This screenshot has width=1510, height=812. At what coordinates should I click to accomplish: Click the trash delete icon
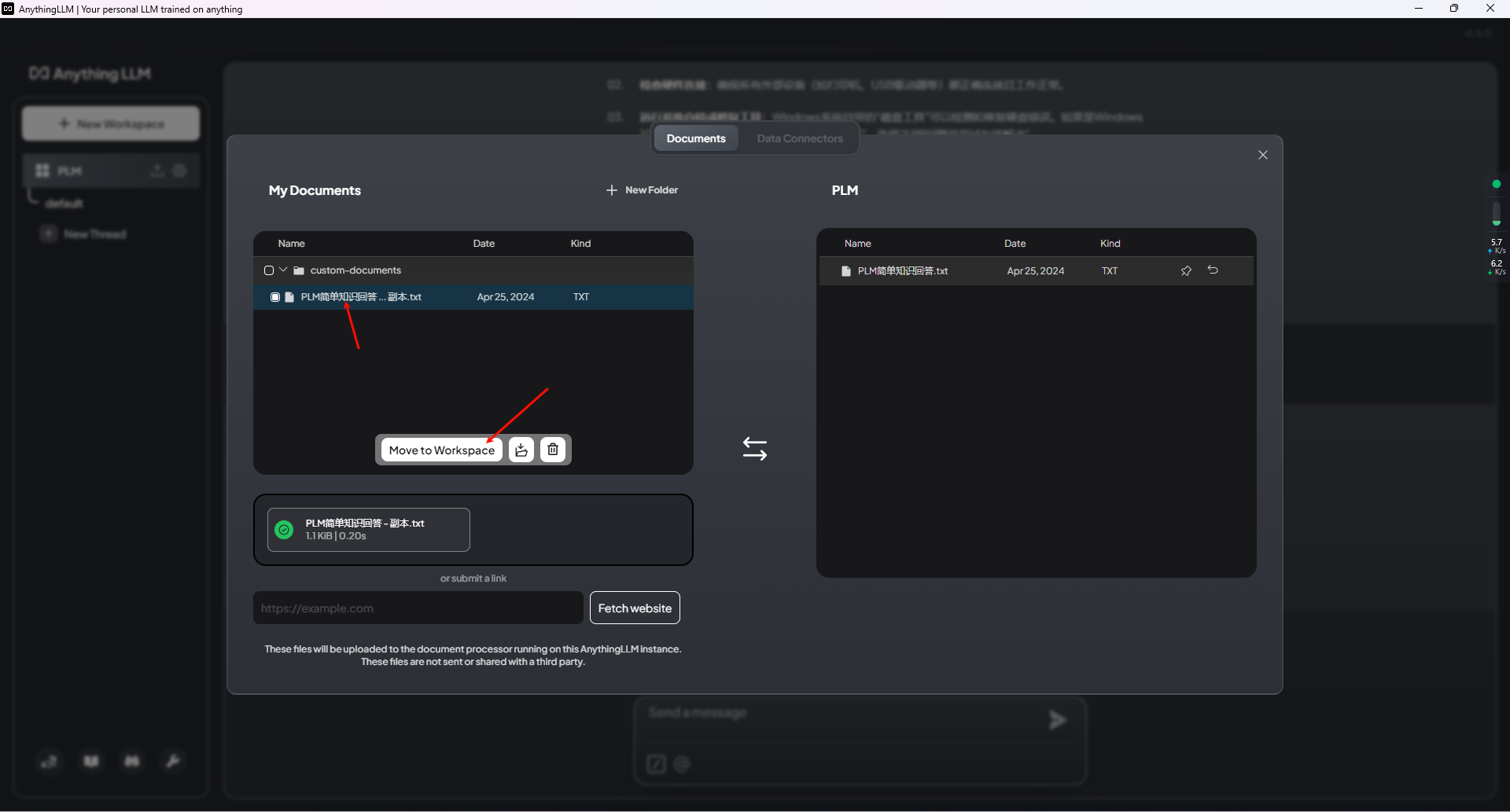[553, 450]
